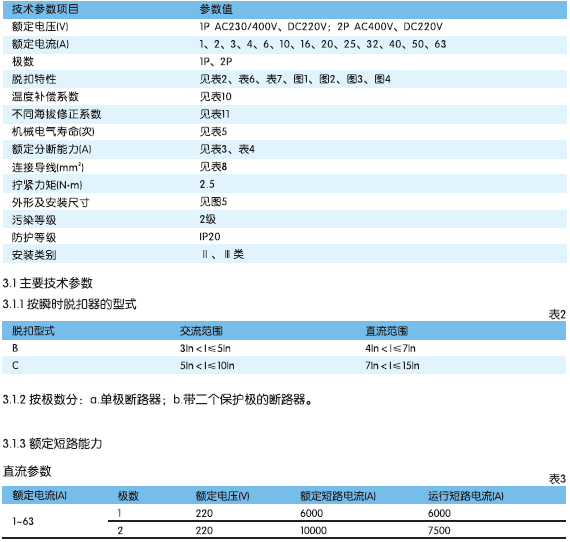Click the 3.1 主要技术参数 heading
This screenshot has height=542, width=570.
pos(48,283)
